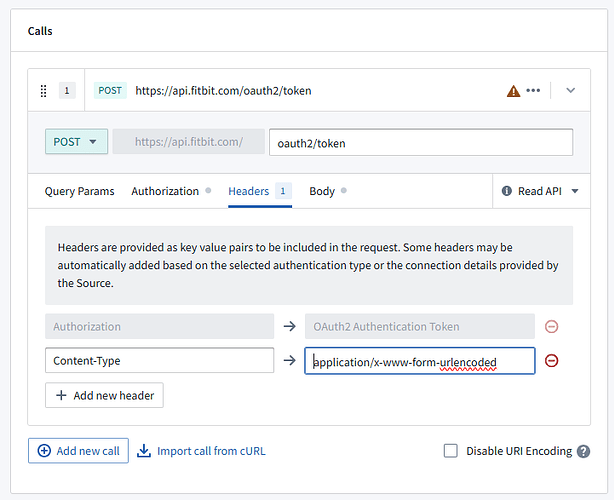Screen dimensions: 614x500
Task: Switch to the Query Params tab
Action: coord(80,191)
